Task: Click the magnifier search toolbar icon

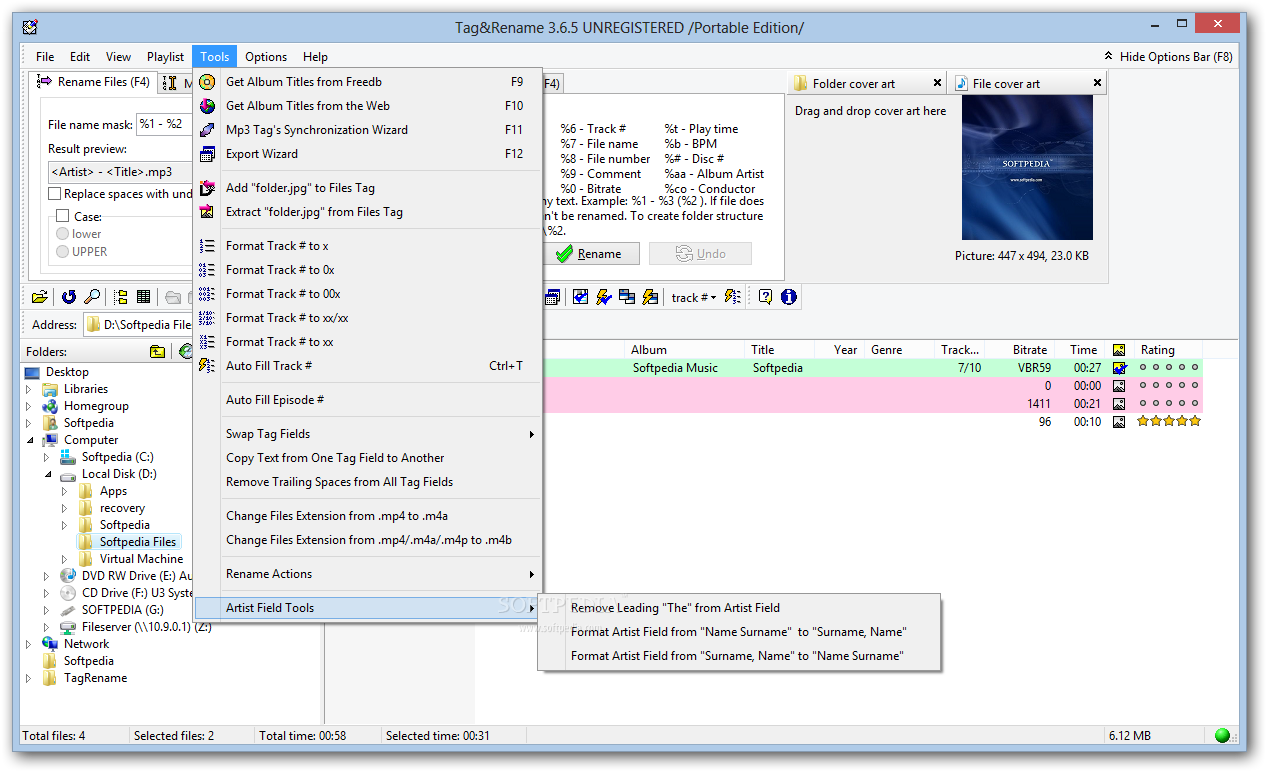Action: (x=91, y=297)
